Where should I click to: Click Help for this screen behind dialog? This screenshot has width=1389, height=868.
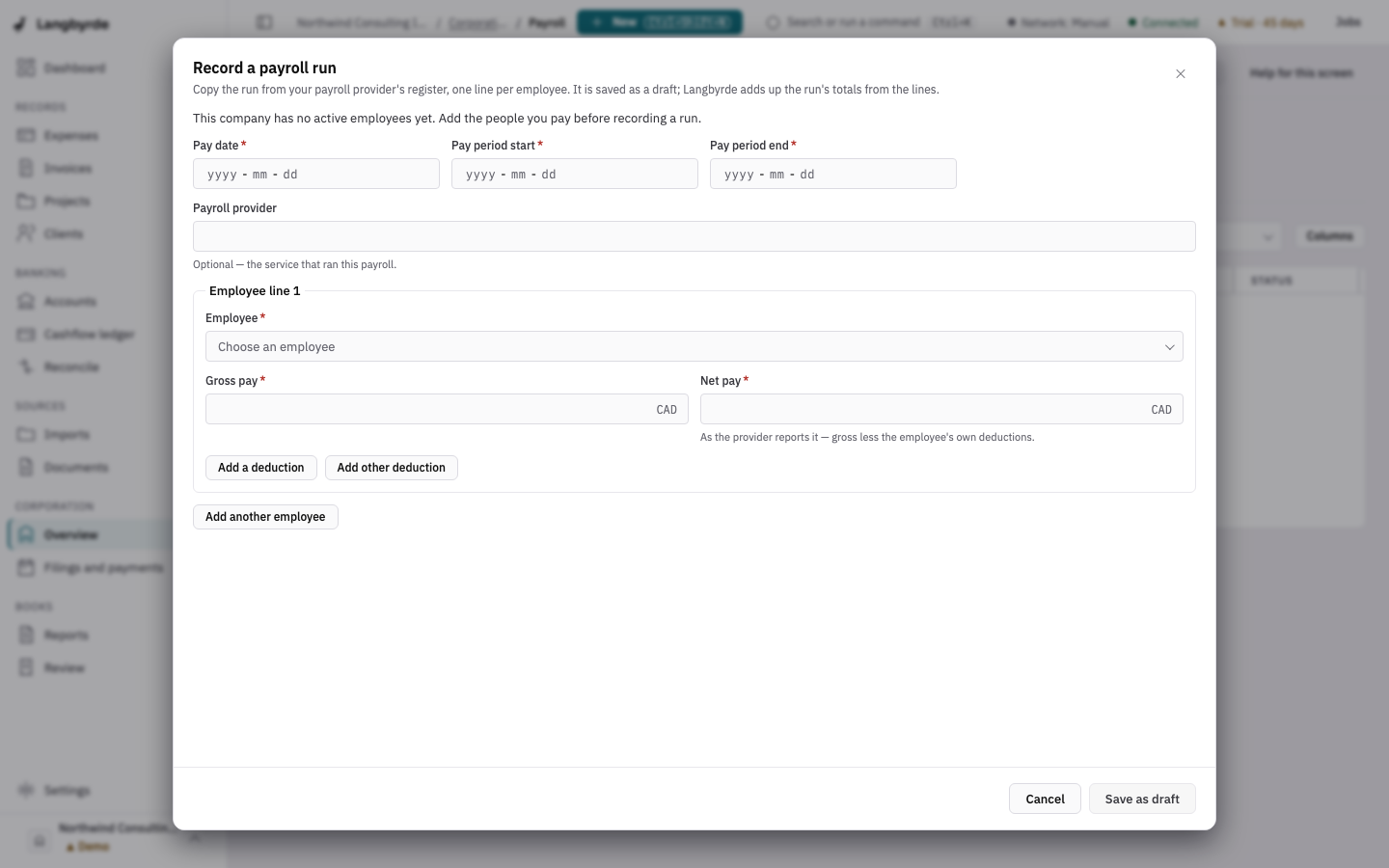(x=1301, y=73)
